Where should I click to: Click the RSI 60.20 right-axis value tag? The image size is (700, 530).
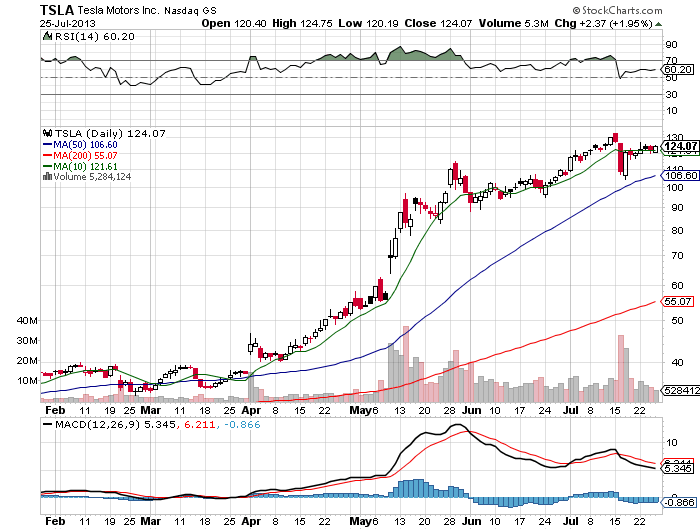[x=678, y=70]
